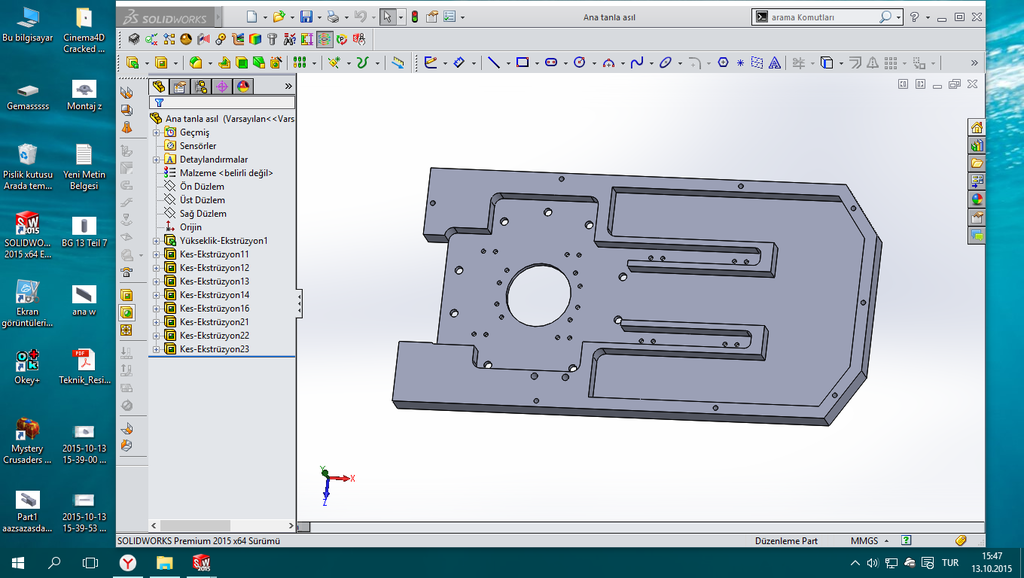The width and height of the screenshot is (1024, 578).
Task: Select the Spline sketch tool
Action: (636, 62)
